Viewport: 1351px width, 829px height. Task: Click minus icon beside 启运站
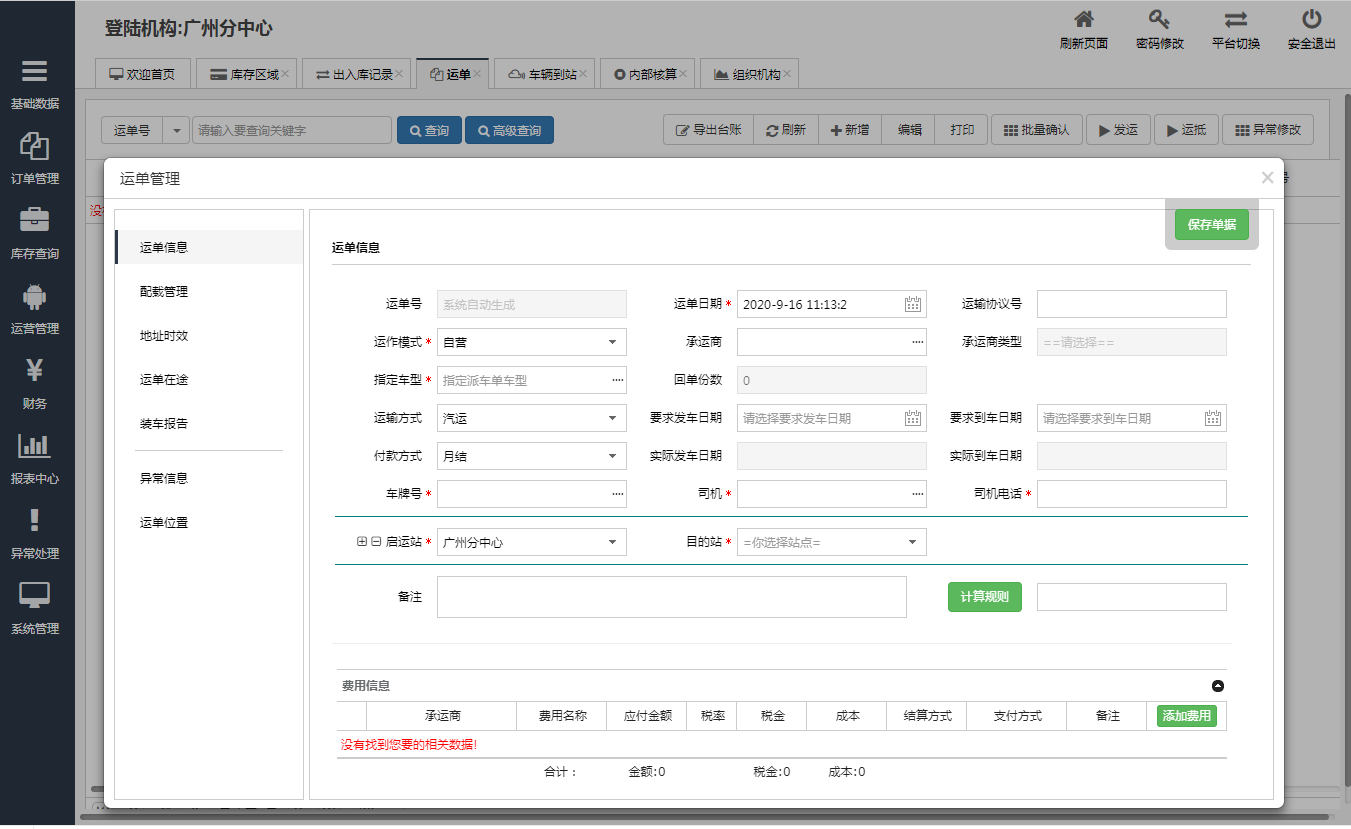pos(376,542)
